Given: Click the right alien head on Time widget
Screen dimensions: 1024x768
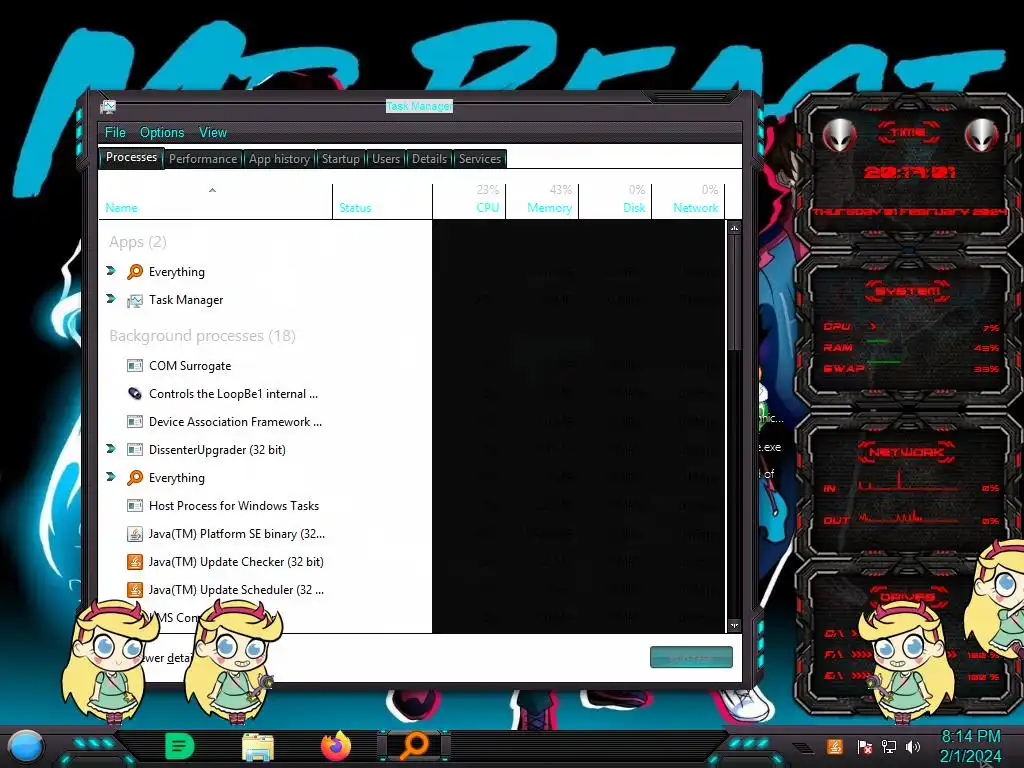Looking at the screenshot, I should (x=982, y=135).
